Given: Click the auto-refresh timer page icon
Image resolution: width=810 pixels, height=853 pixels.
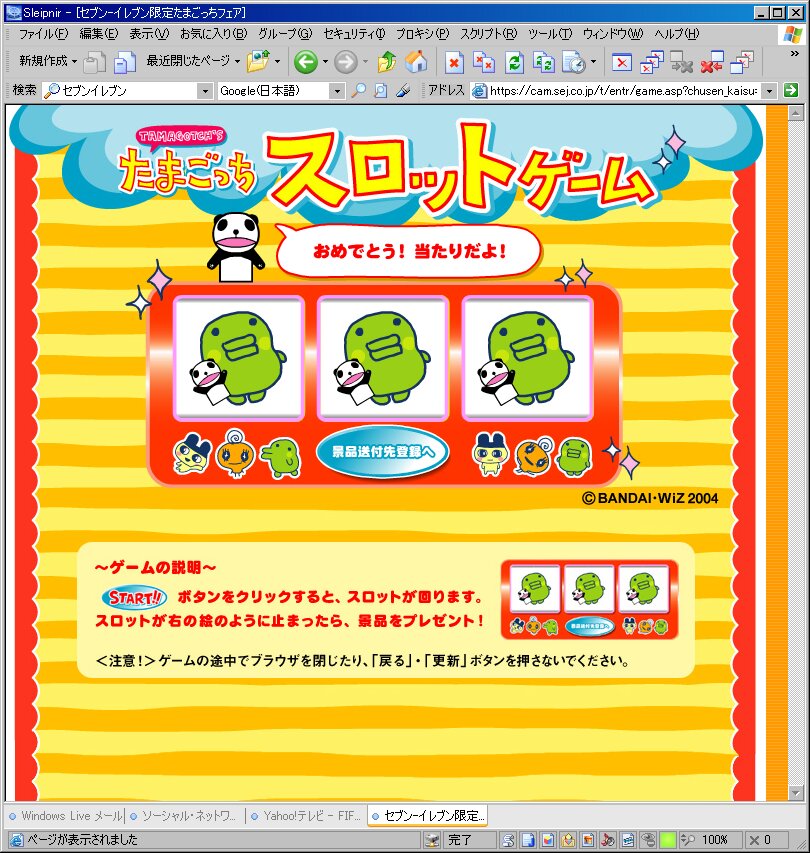Looking at the screenshot, I should [573, 63].
